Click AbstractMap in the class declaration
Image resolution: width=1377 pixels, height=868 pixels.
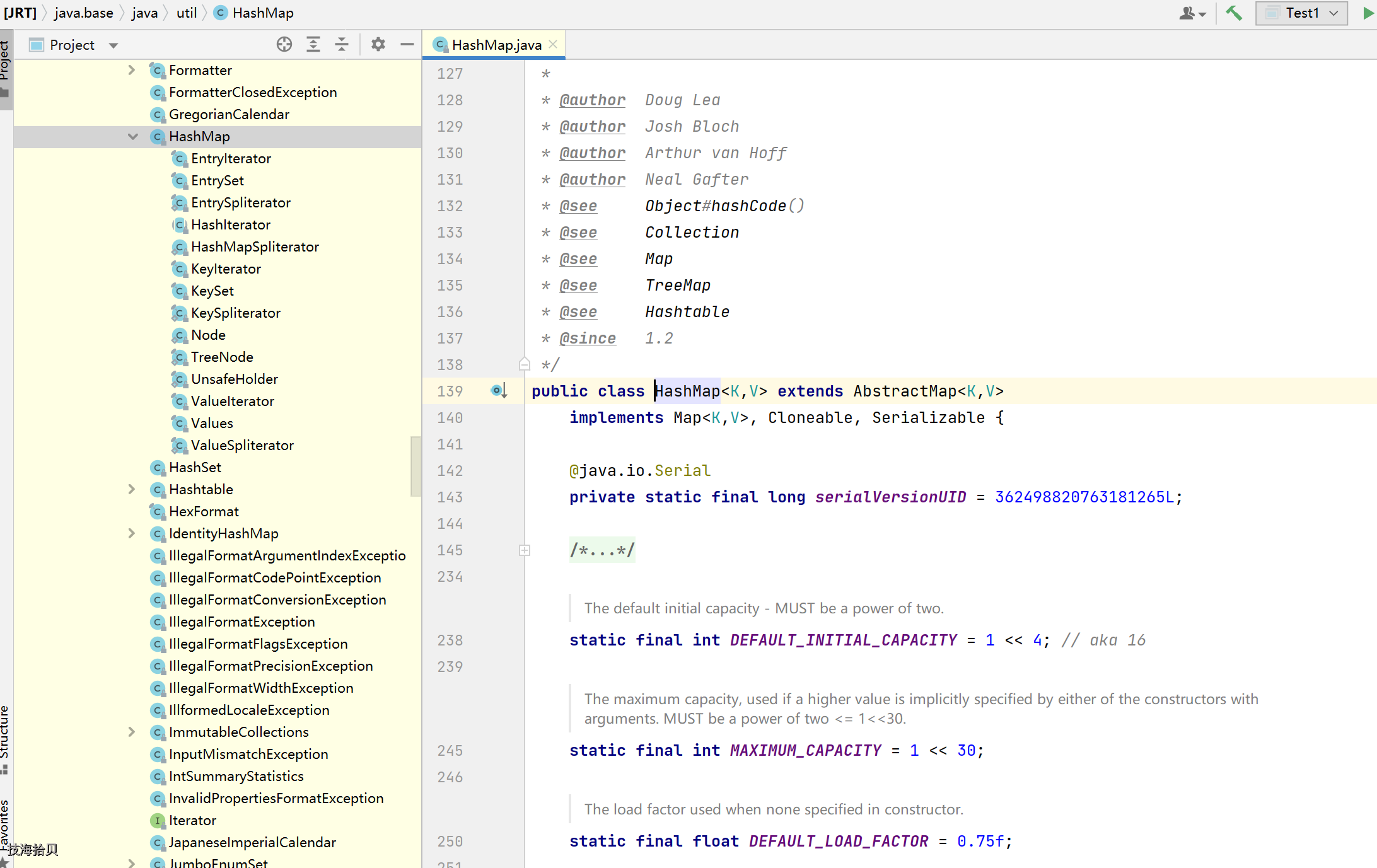point(905,391)
